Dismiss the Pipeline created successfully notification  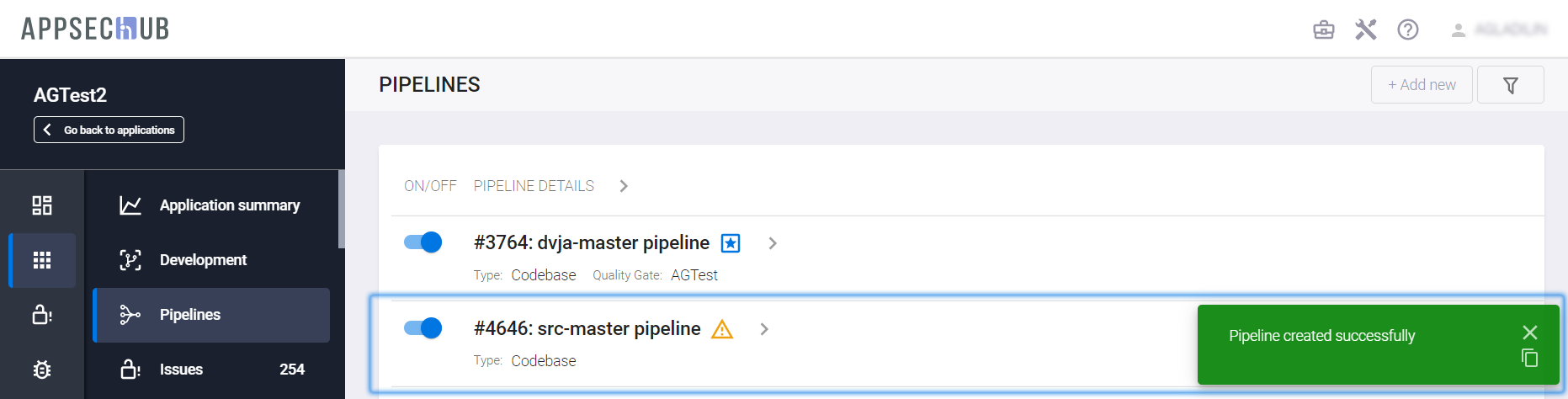click(1530, 332)
